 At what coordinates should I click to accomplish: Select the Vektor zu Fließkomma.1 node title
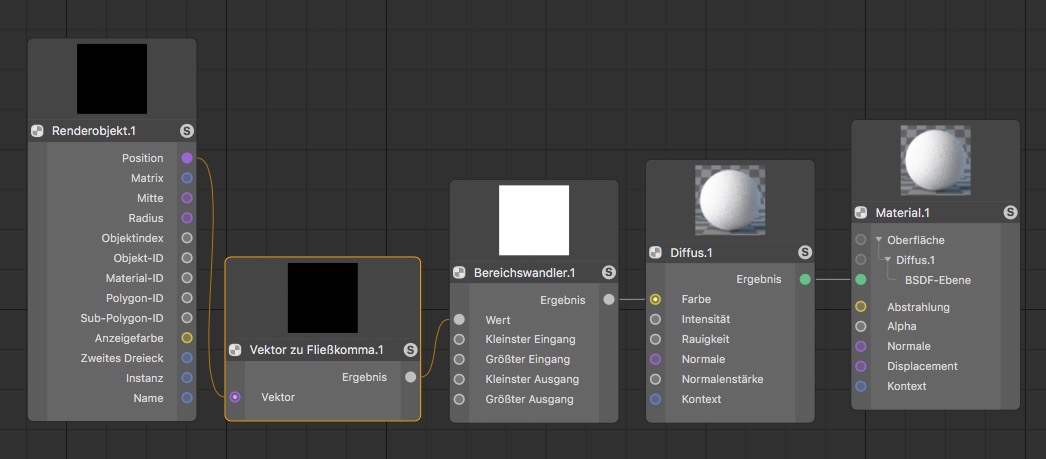316,350
